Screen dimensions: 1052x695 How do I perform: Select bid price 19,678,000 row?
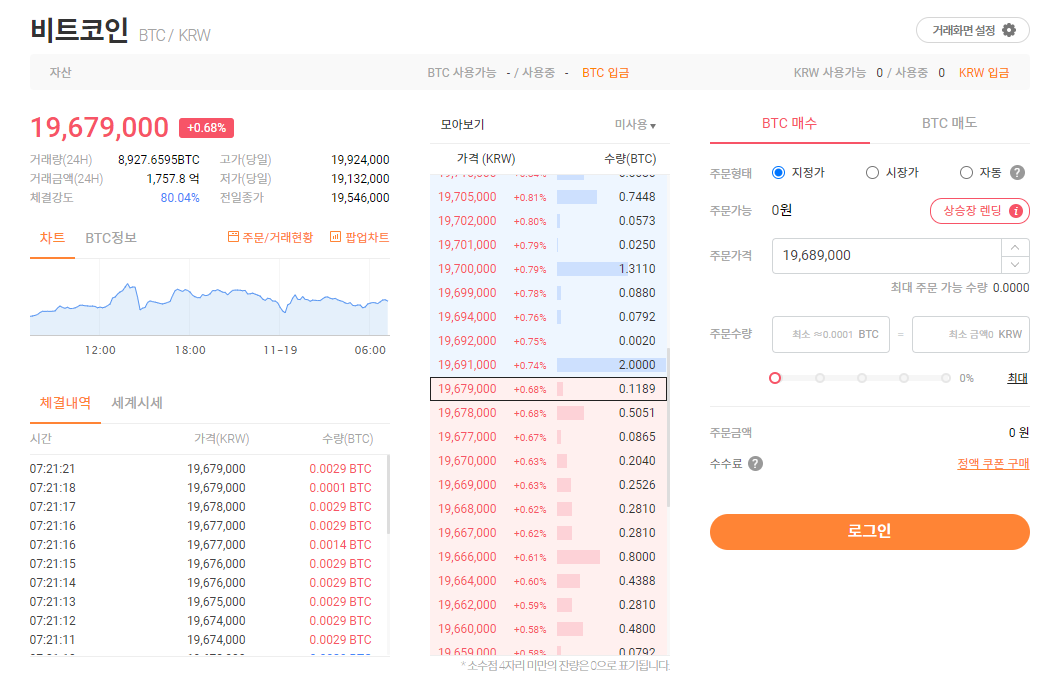[548, 413]
